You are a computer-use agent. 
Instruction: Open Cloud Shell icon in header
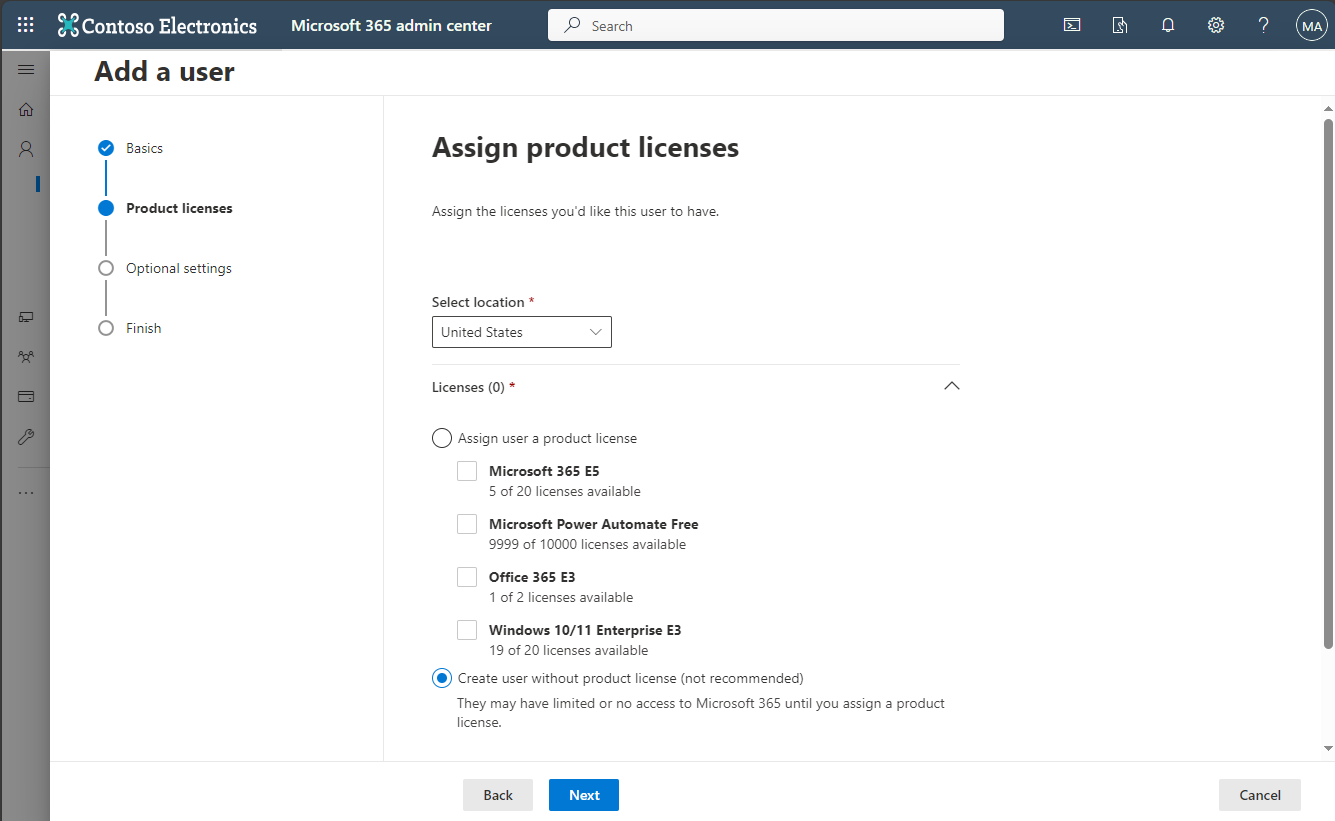click(x=1072, y=25)
